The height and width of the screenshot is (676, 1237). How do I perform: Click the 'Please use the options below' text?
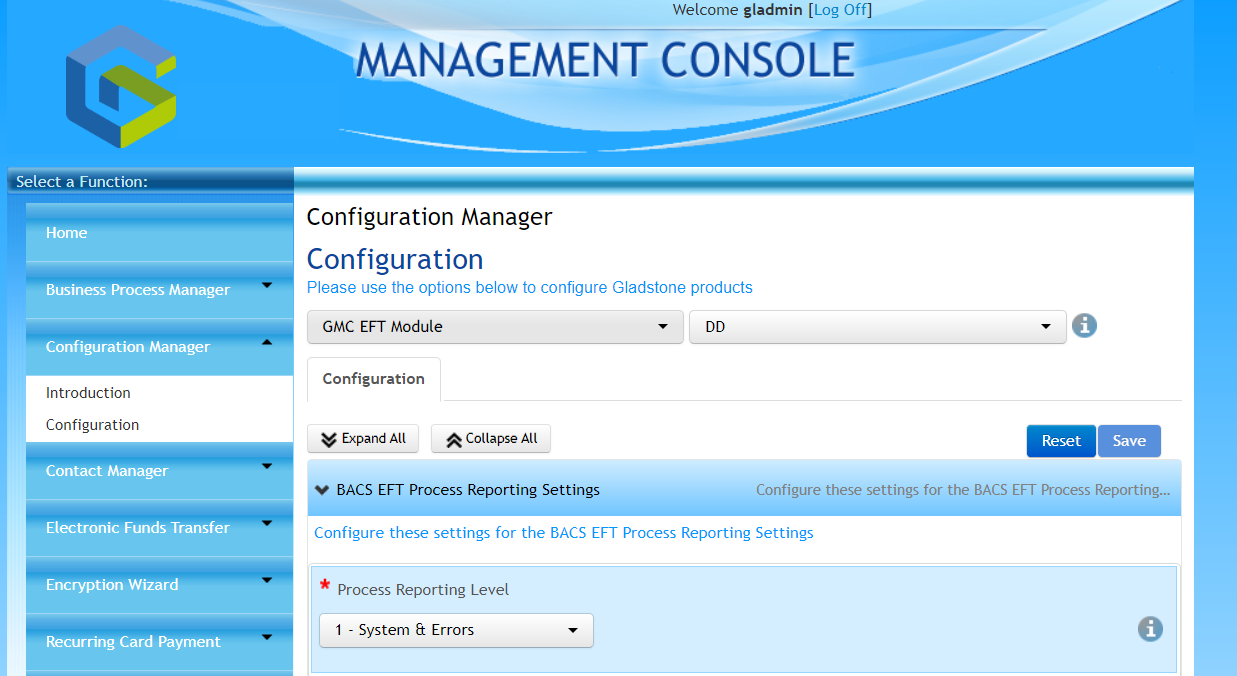tap(529, 288)
